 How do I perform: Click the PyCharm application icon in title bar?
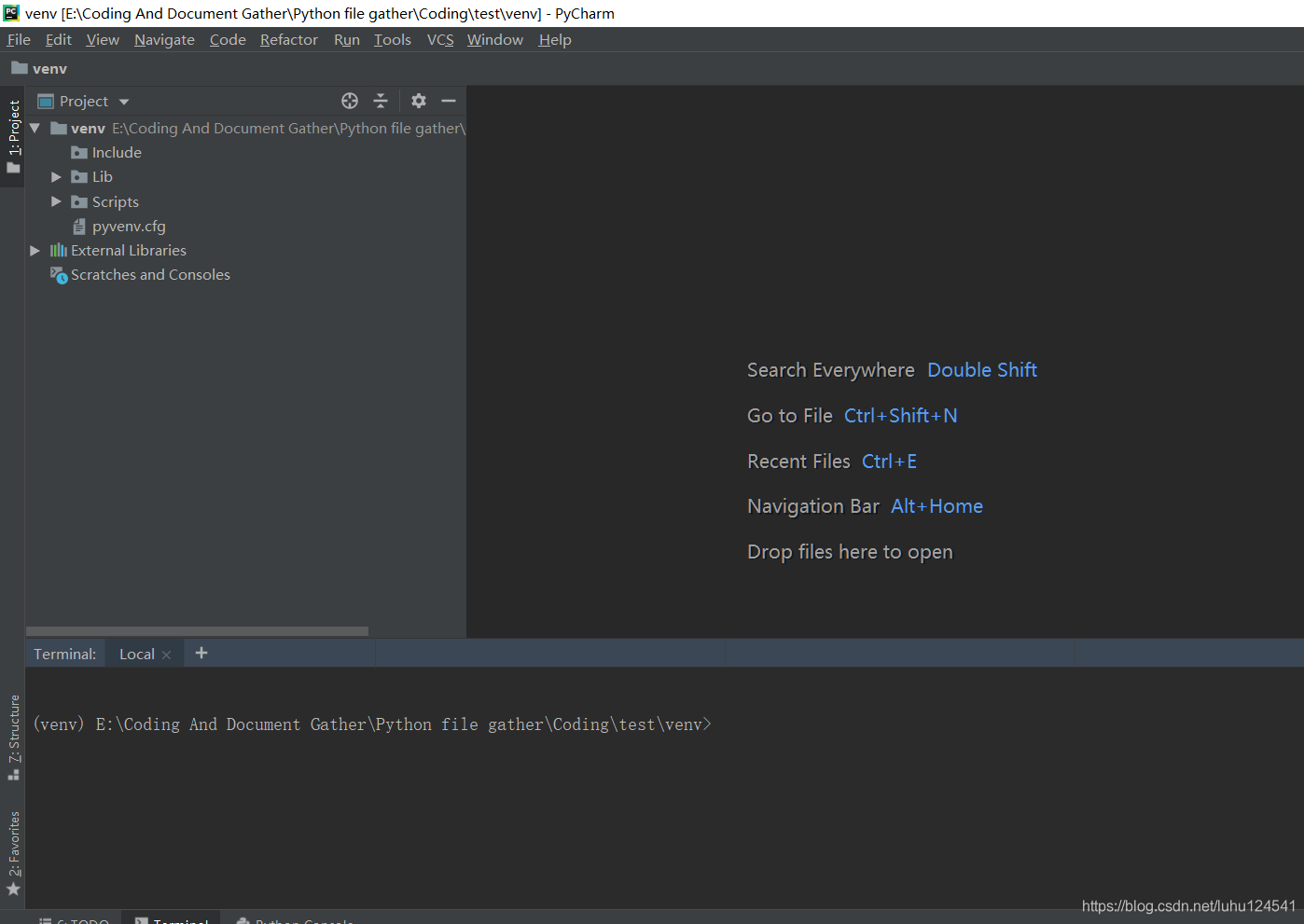coord(11,13)
